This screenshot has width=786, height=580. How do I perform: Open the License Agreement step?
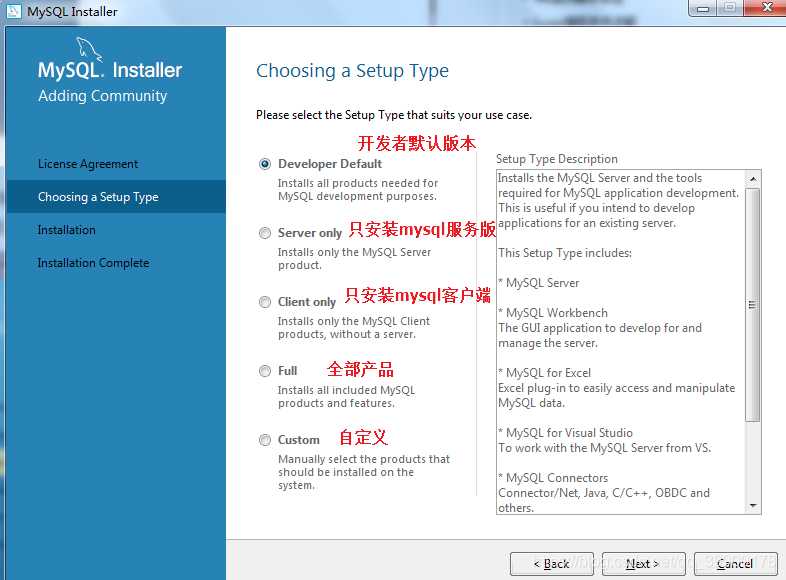pos(88,164)
